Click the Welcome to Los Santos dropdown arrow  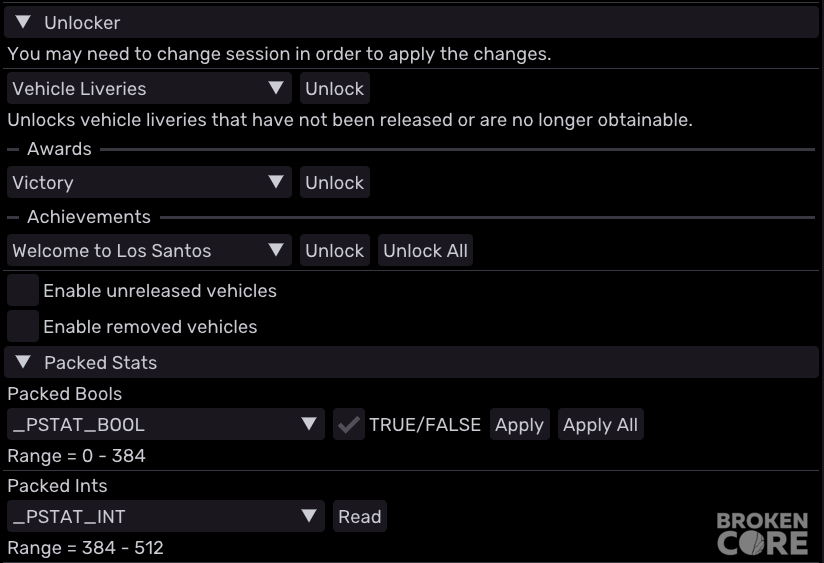click(276, 250)
